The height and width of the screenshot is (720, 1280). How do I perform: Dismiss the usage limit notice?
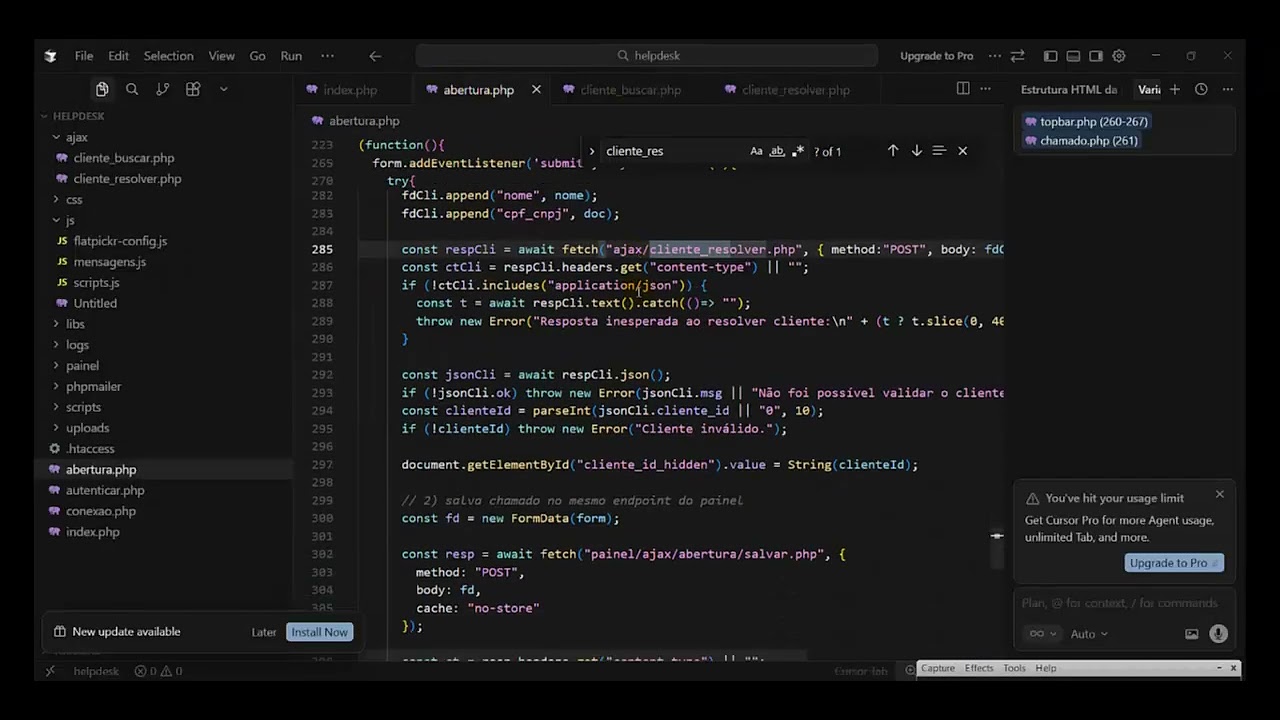pos(1219,494)
